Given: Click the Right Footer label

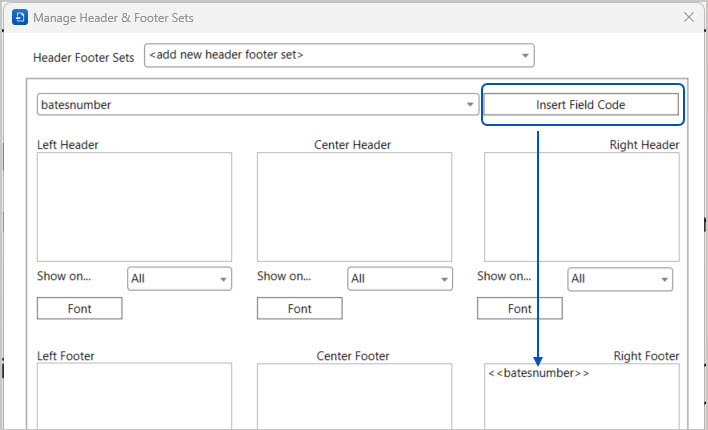Looking at the screenshot, I should (x=646, y=356).
